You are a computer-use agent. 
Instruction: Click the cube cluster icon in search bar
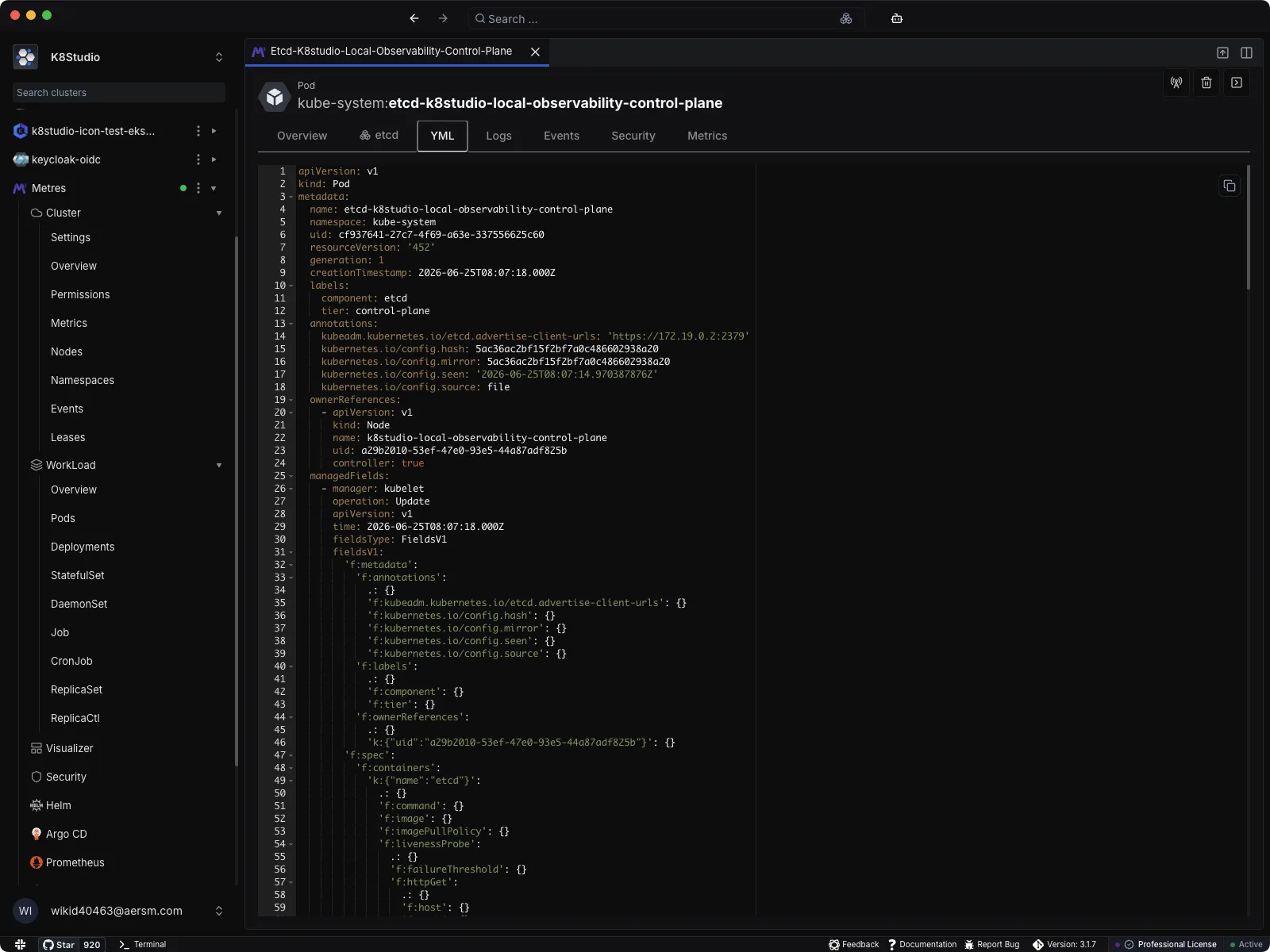click(846, 18)
